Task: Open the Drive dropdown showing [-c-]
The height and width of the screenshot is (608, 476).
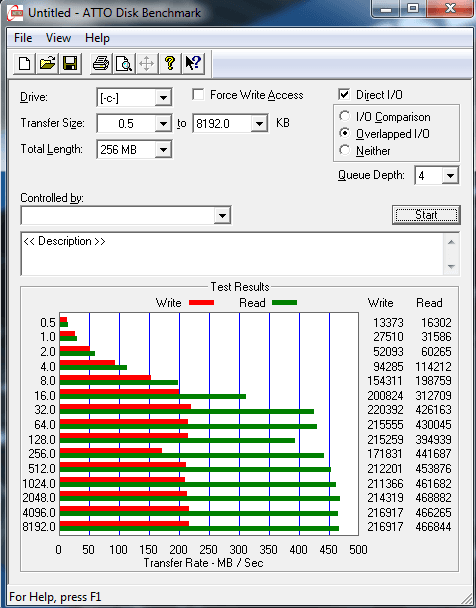Action: point(163,97)
